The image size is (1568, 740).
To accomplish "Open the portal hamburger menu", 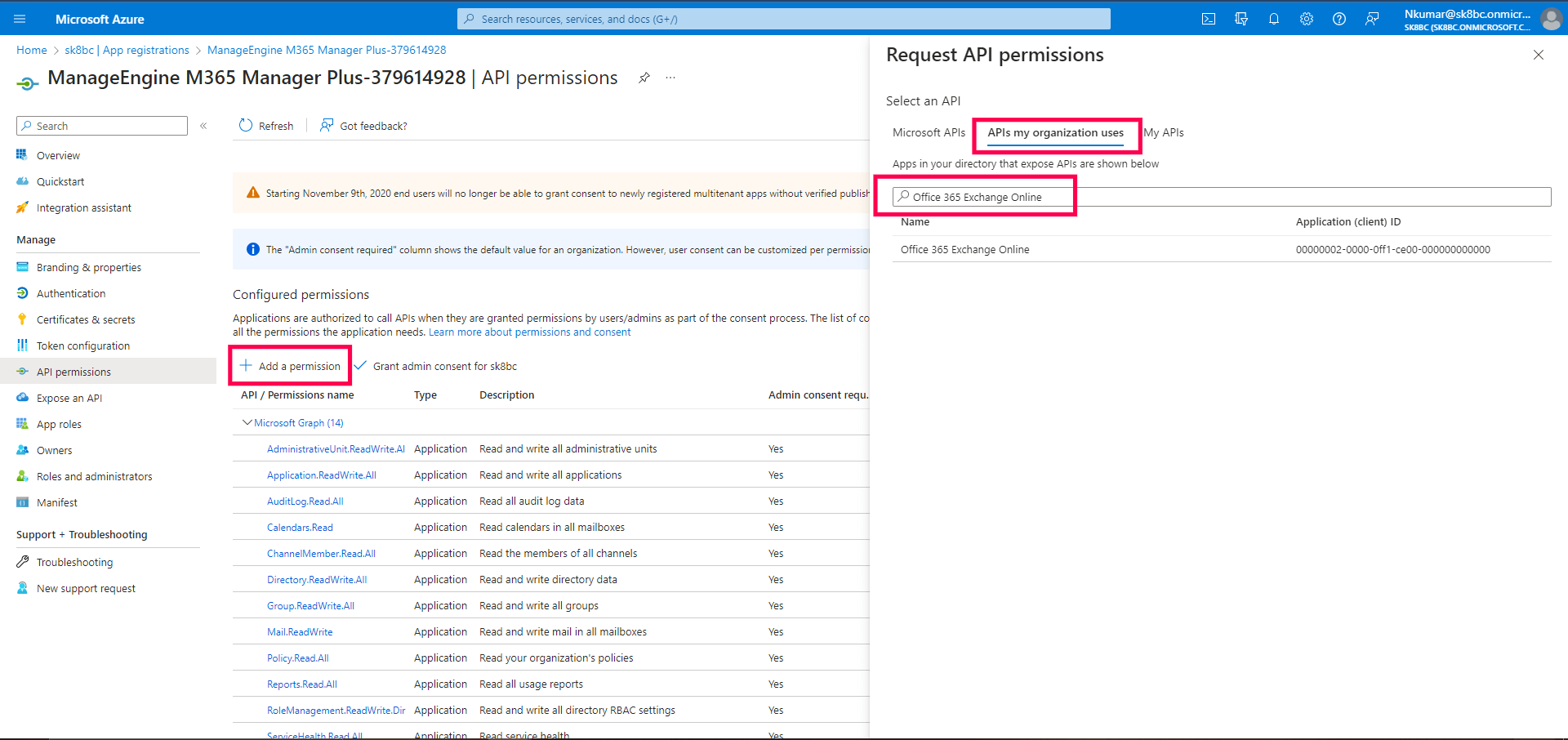I will point(20,19).
